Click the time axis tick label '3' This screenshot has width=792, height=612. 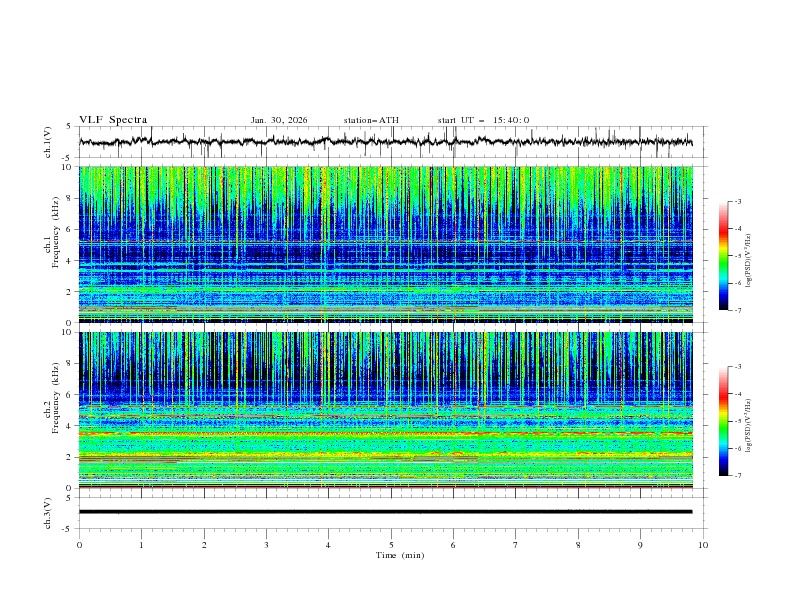click(x=266, y=545)
